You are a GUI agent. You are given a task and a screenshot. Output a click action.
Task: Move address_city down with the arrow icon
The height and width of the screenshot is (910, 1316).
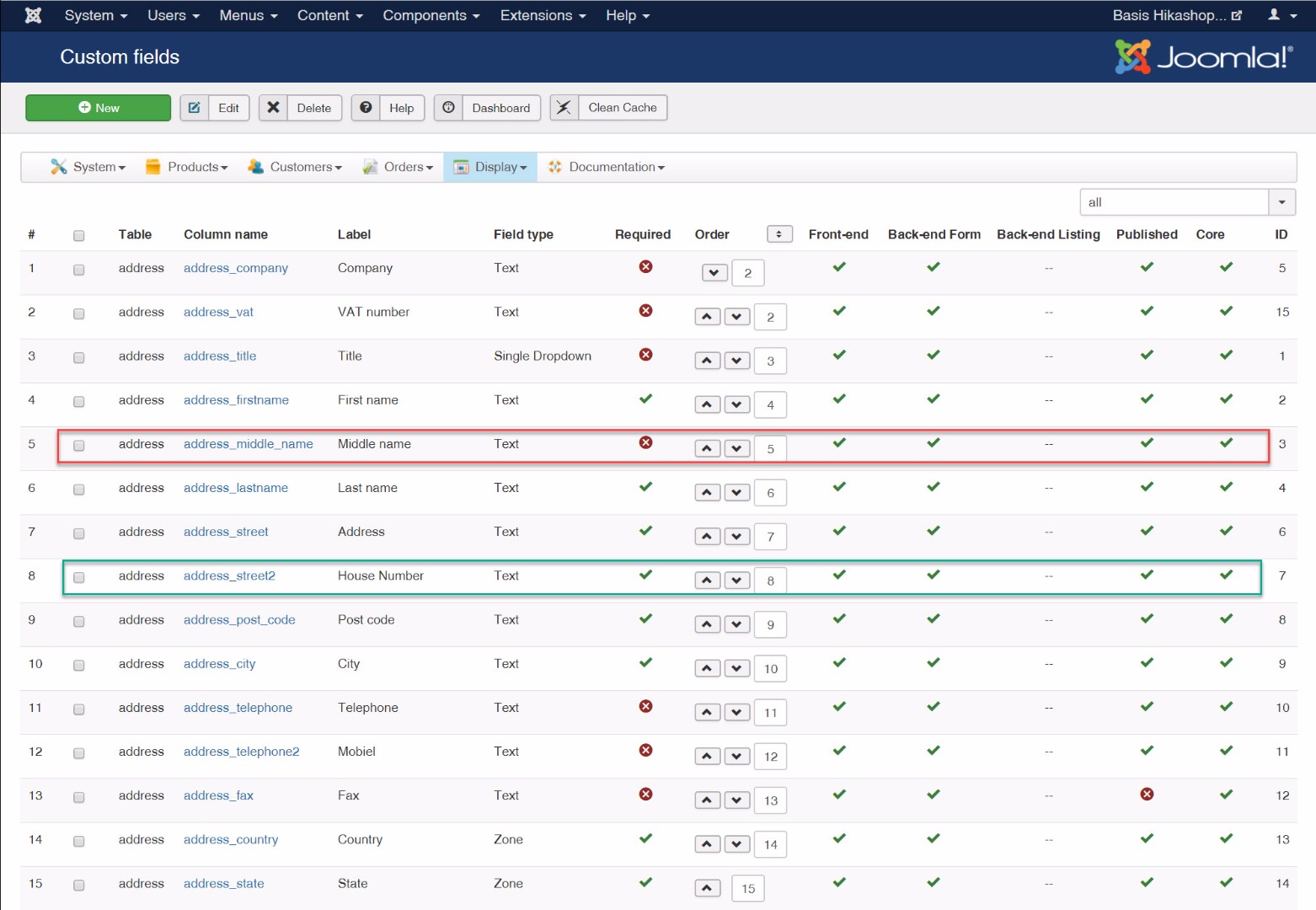[737, 669]
